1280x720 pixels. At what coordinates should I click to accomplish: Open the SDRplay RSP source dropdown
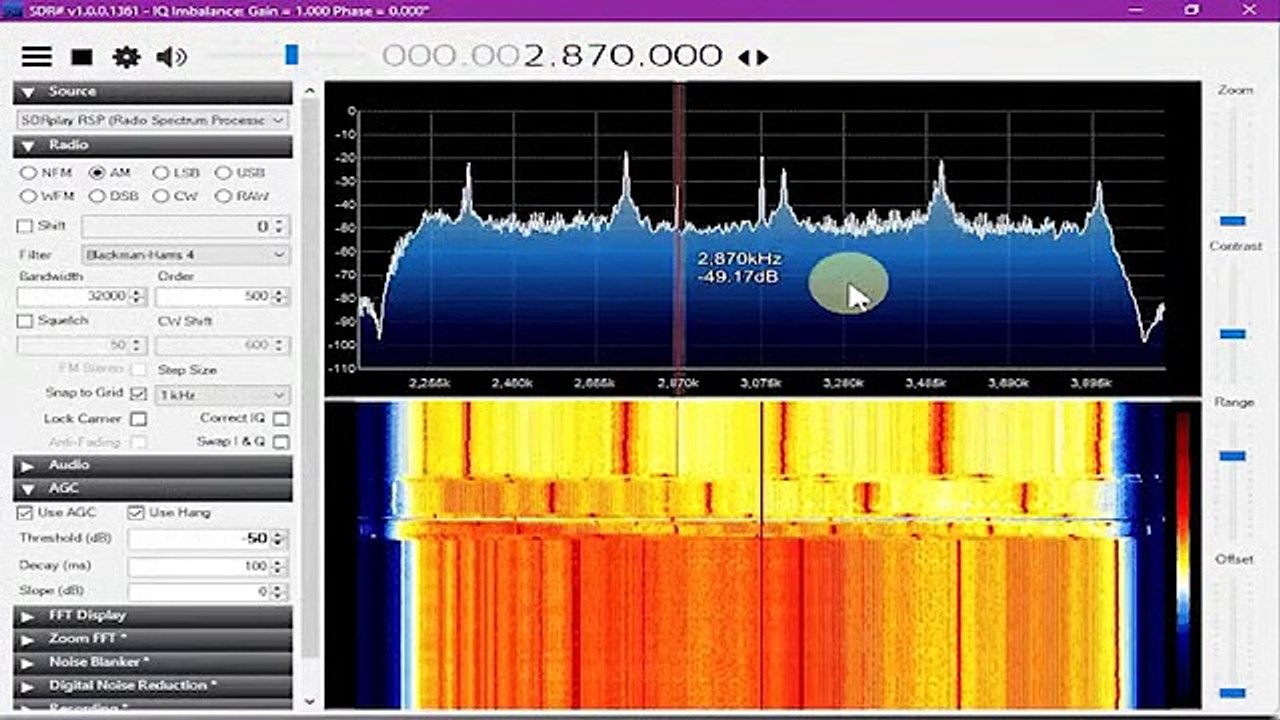click(x=153, y=120)
